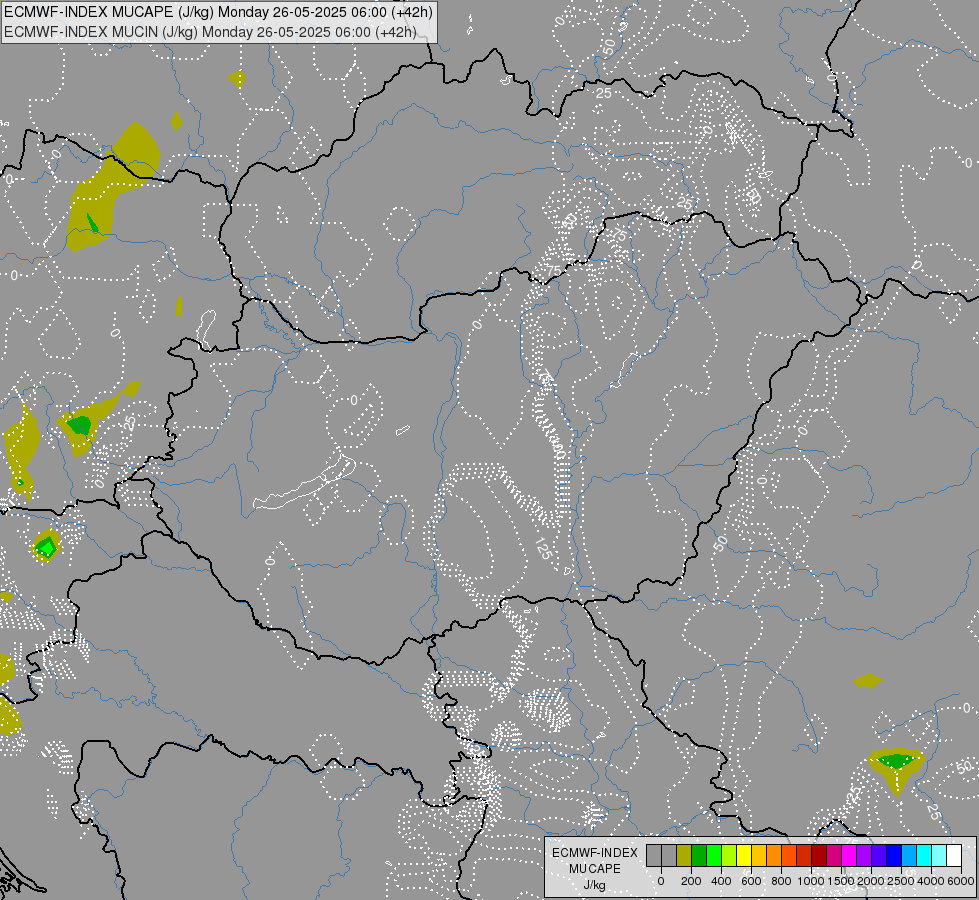
Task: Click the legend value label 200
Action: [x=691, y=881]
